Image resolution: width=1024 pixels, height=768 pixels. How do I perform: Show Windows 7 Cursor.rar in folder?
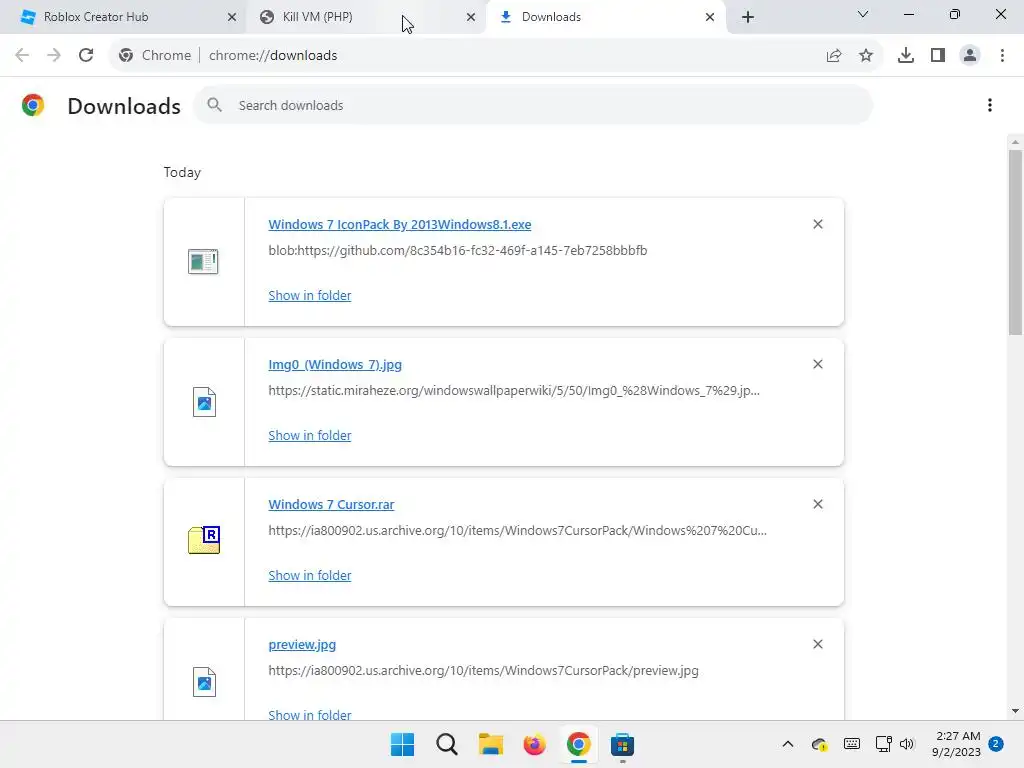click(x=310, y=575)
